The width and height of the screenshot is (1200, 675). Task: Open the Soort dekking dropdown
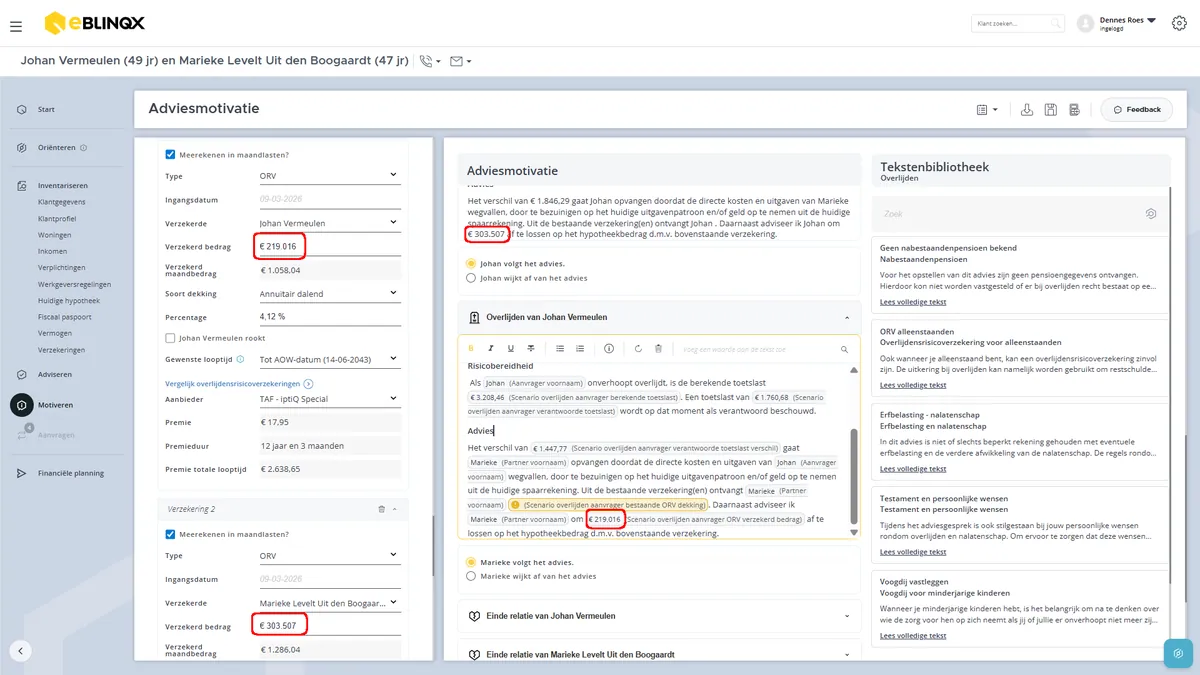[x=328, y=294]
